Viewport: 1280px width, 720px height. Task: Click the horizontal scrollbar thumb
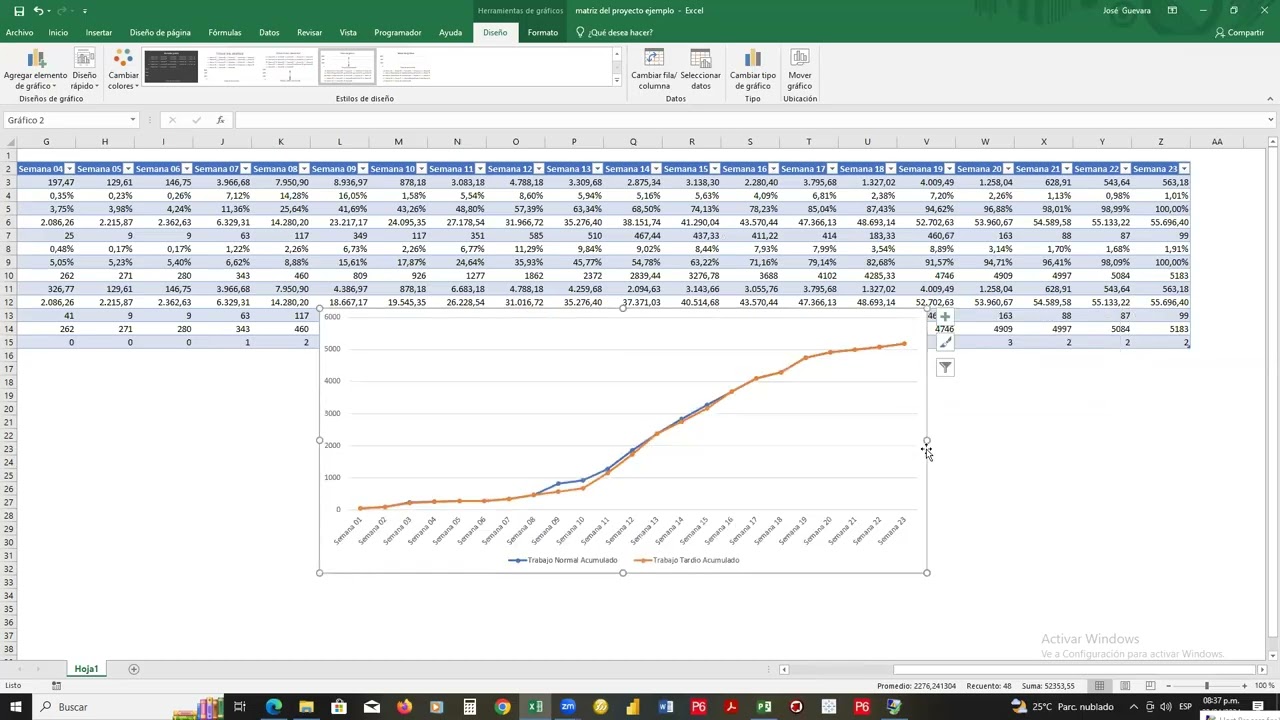coord(1075,669)
